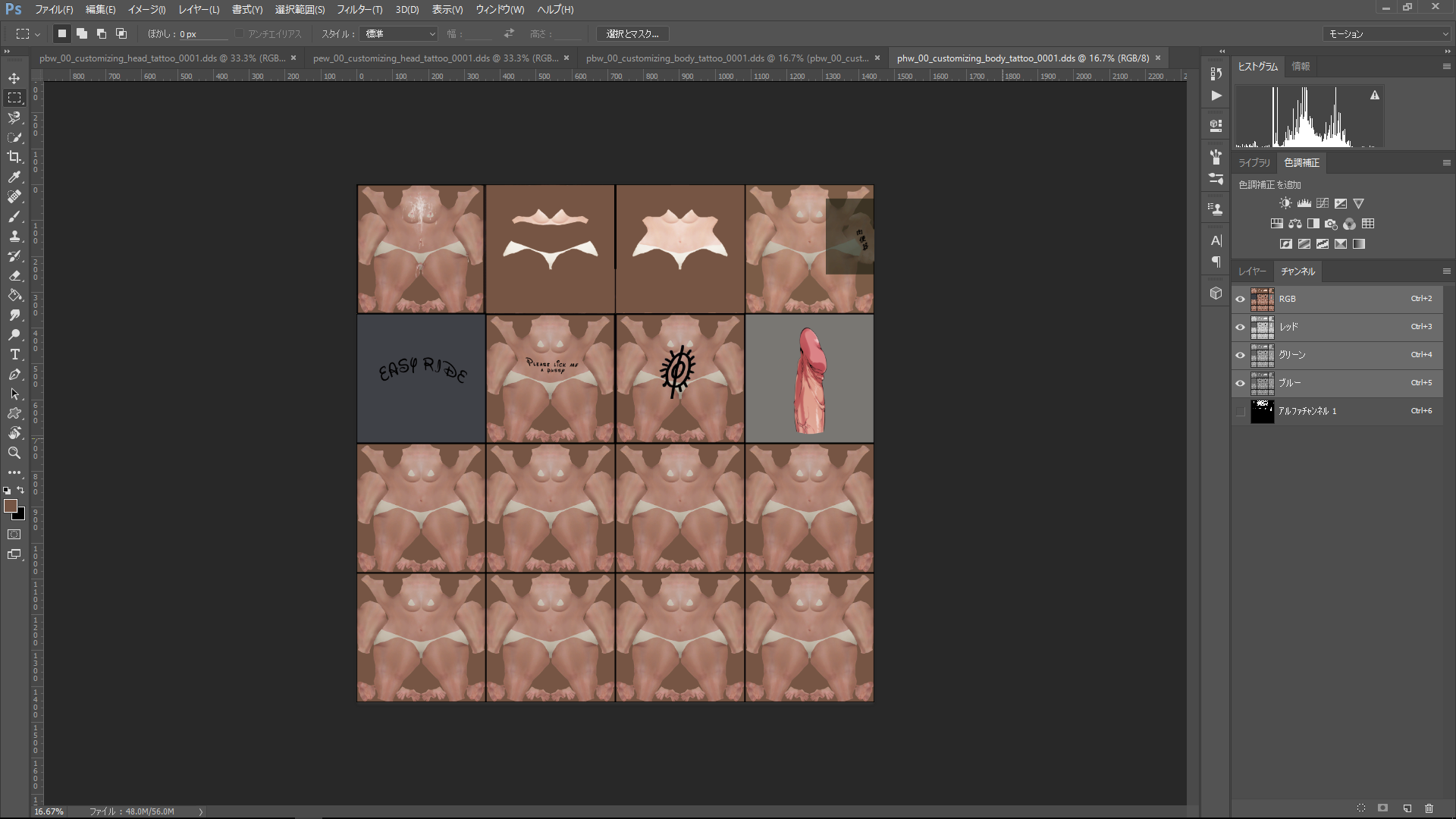Open the workspace switcher dropdown
Viewport: 1456px width, 819px height.
1387,34
